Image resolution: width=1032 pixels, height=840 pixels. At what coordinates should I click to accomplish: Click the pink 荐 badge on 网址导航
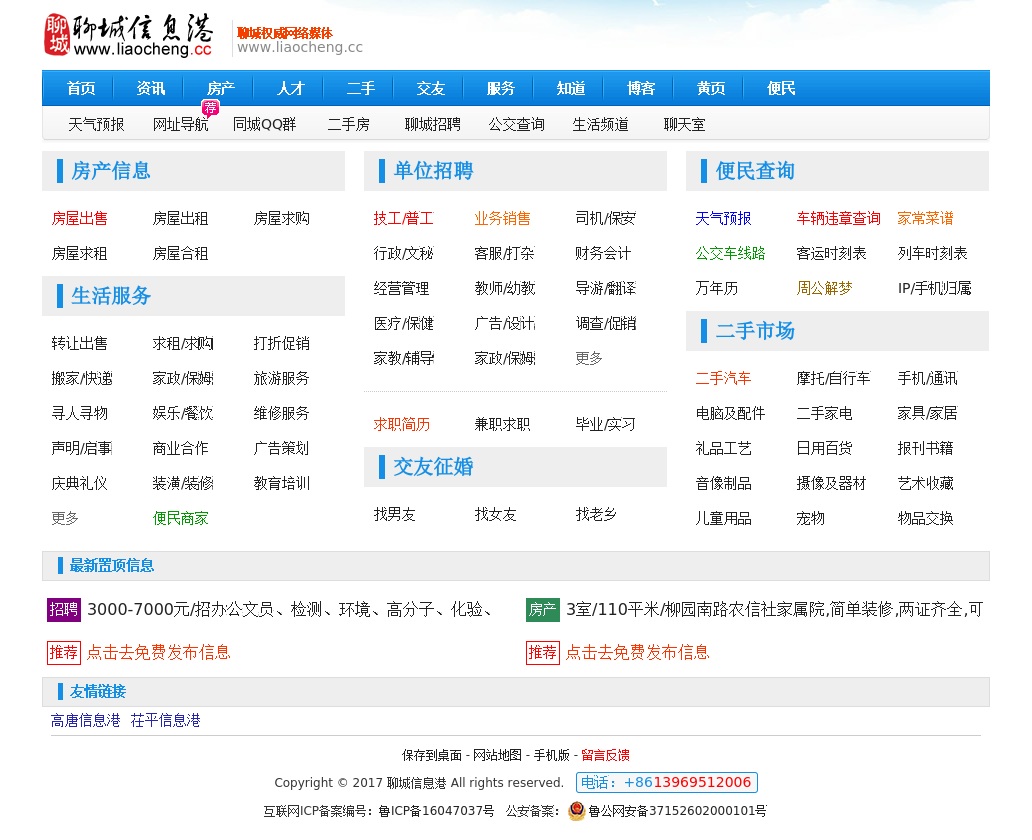pos(210,108)
